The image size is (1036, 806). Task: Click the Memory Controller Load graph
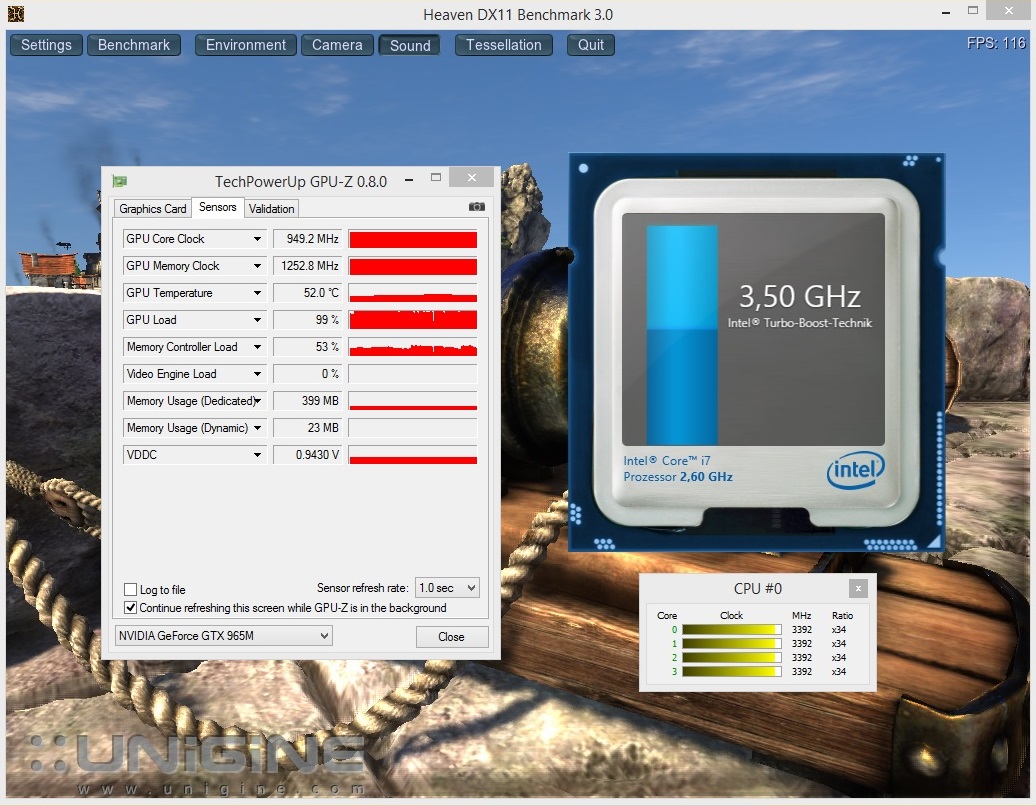(x=413, y=347)
